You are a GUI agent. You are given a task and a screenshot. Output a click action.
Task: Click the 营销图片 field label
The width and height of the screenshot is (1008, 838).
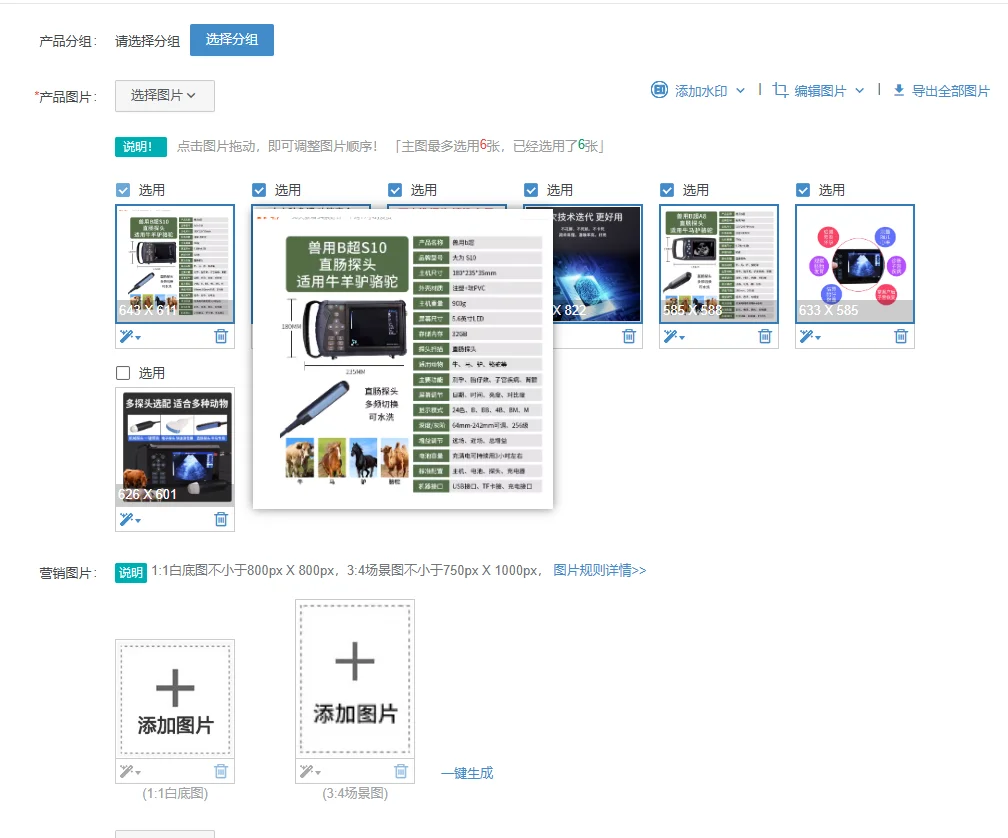pos(68,573)
